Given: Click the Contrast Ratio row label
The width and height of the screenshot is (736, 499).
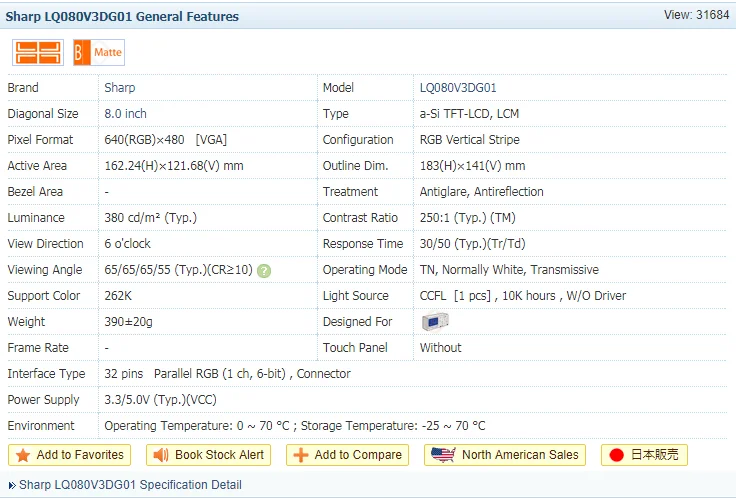Looking at the screenshot, I should click(360, 218).
